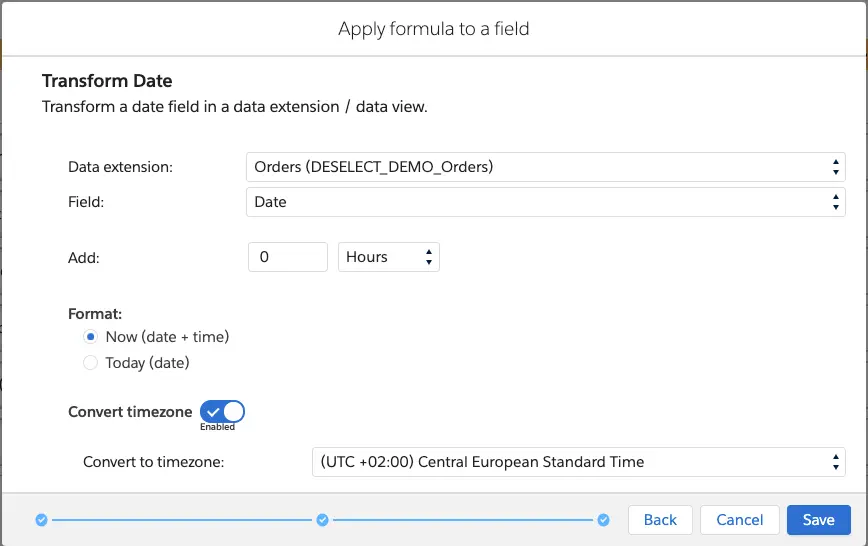Focus the Add amount input field
Image resolution: width=868 pixels, height=546 pixels.
287,257
